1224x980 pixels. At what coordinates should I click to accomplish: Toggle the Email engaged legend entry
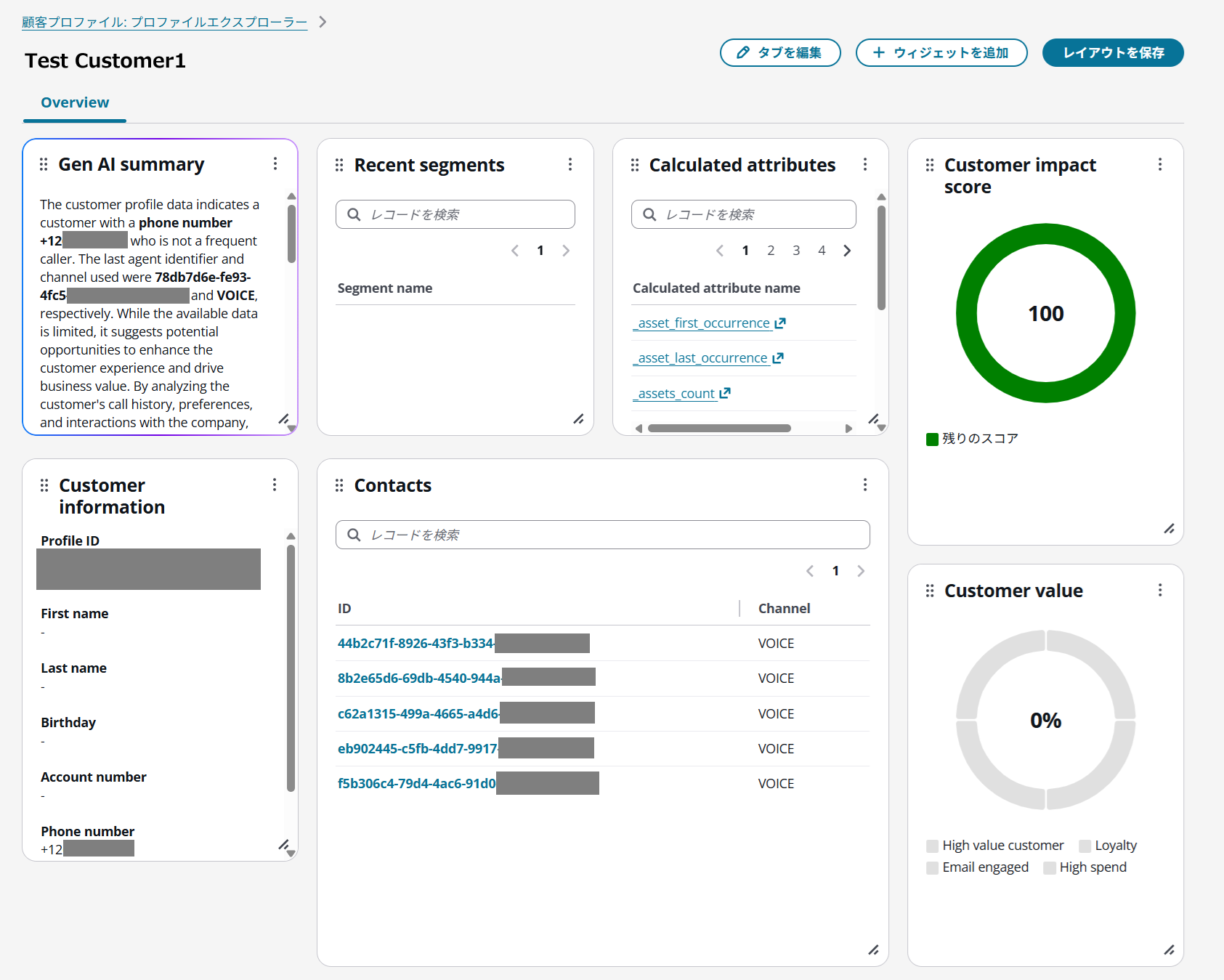933,868
